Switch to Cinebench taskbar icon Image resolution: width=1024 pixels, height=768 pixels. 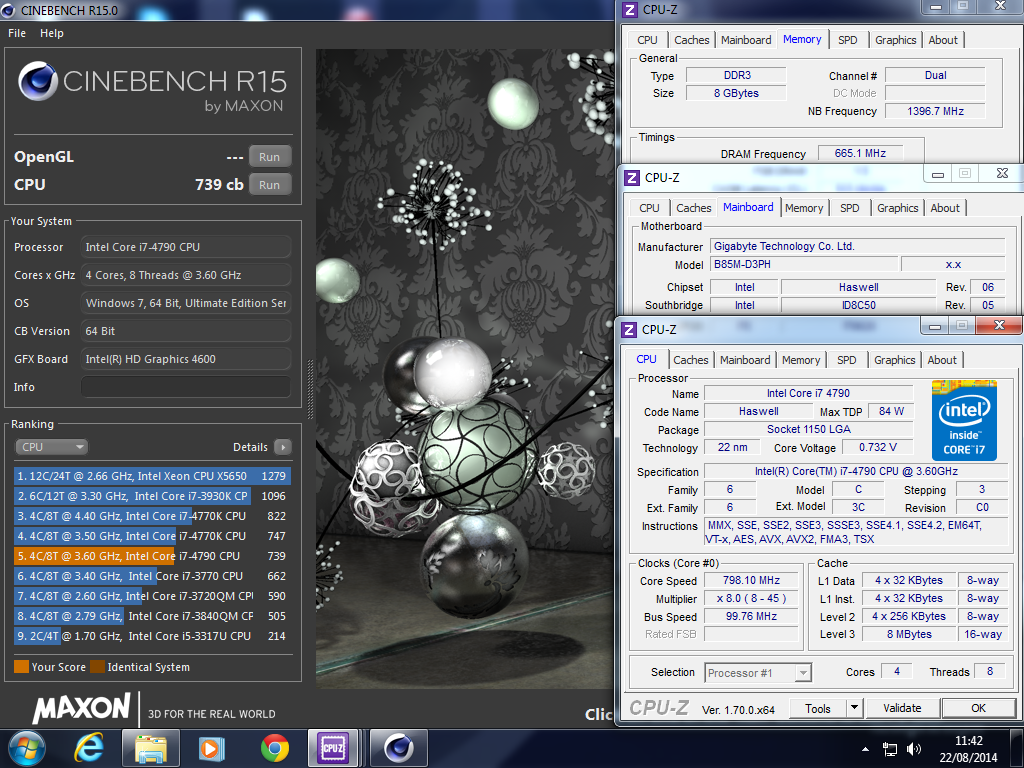[398, 748]
